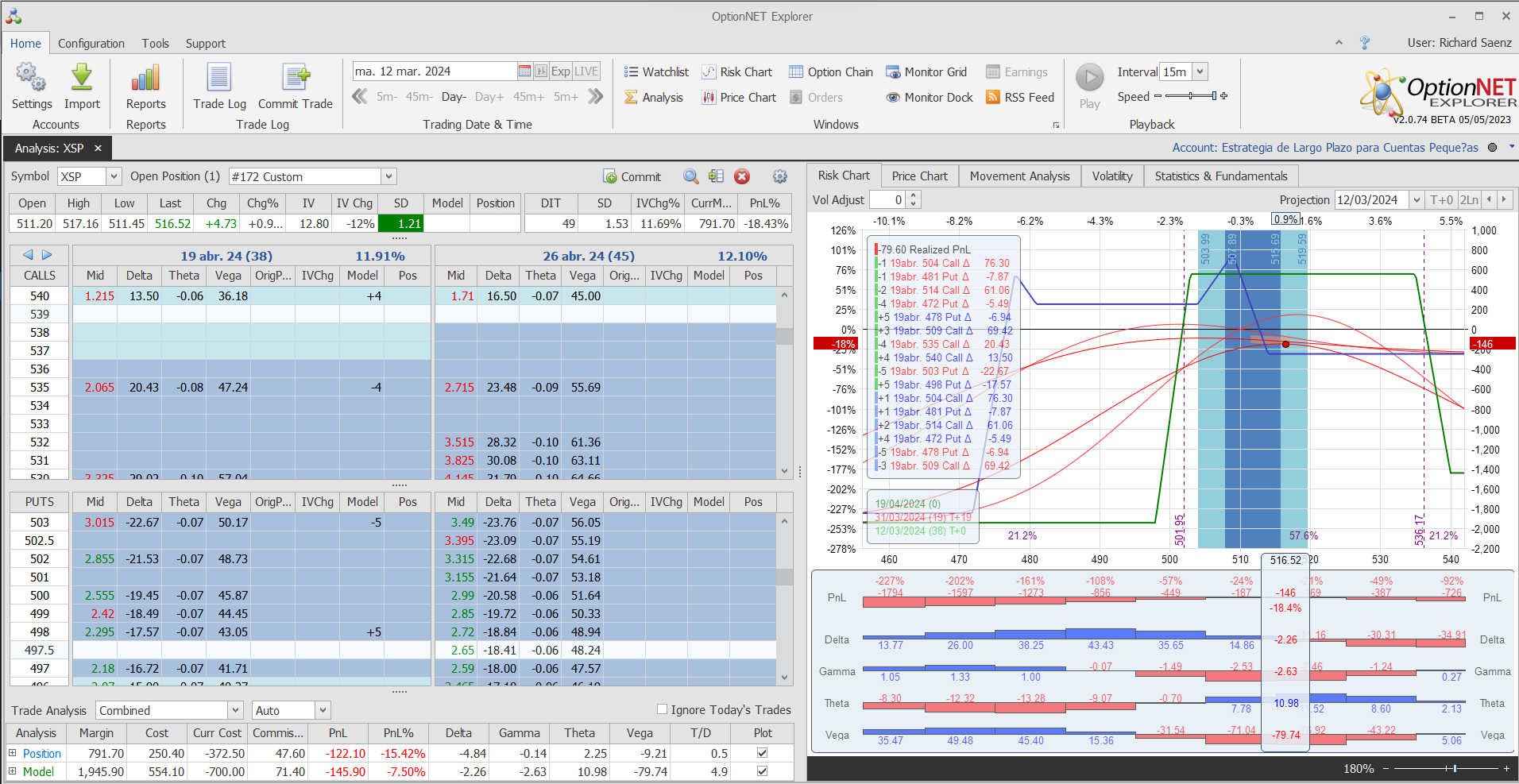Switch to the Price Chart tab
Image resolution: width=1519 pixels, height=784 pixels.
pos(920,176)
